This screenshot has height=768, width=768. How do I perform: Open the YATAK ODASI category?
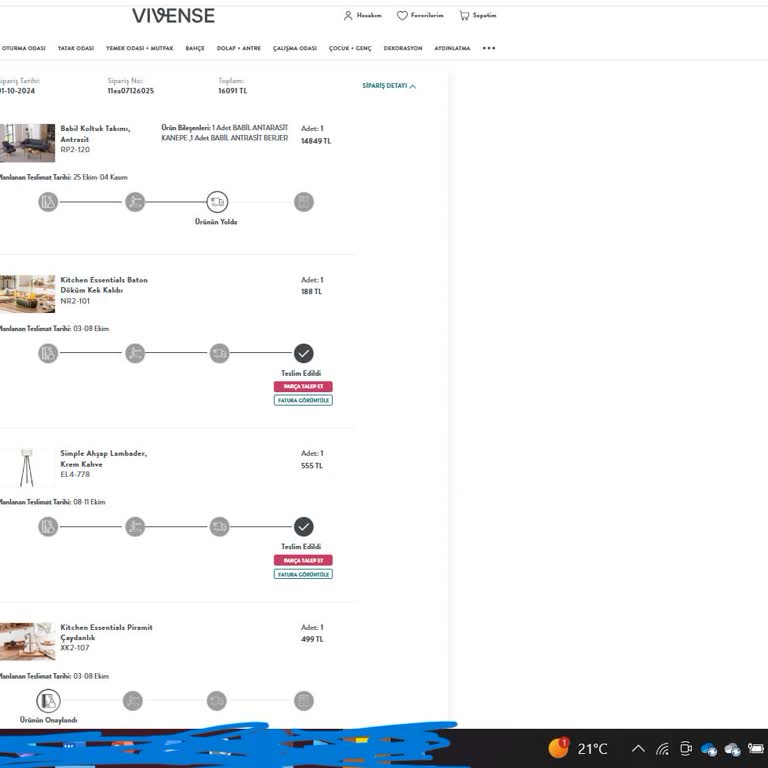point(75,48)
